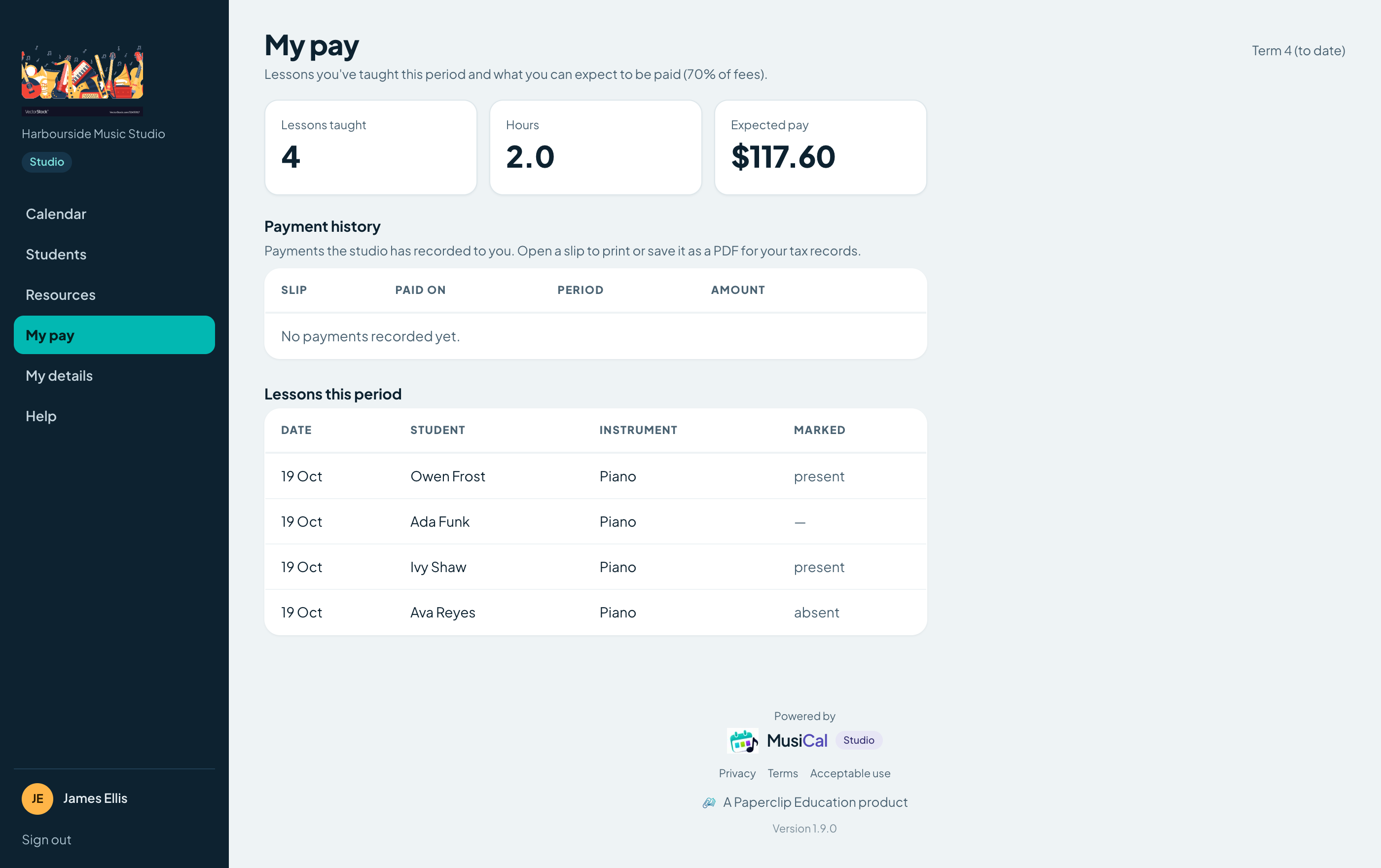Open My details page

114,375
